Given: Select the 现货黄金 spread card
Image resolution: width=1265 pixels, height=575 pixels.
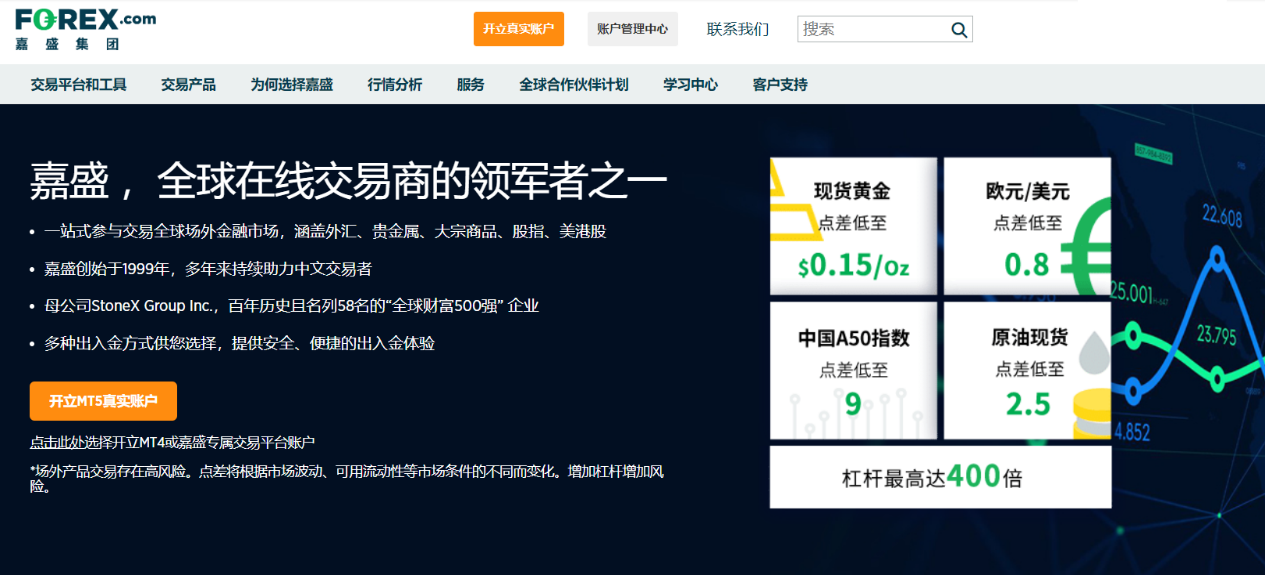Looking at the screenshot, I should [x=853, y=224].
